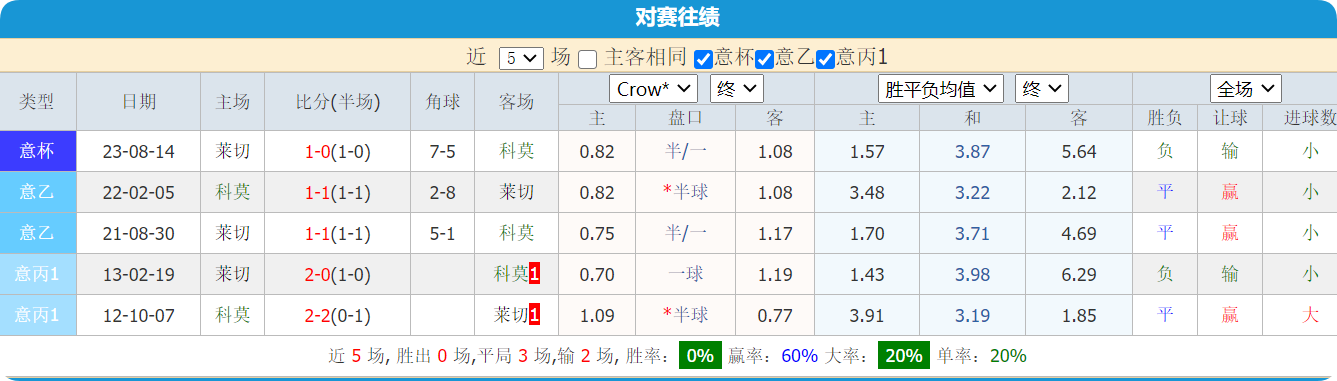Image resolution: width=1337 pixels, height=381 pixels.
Task: Click corner count 5-1
Action: [x=442, y=234]
